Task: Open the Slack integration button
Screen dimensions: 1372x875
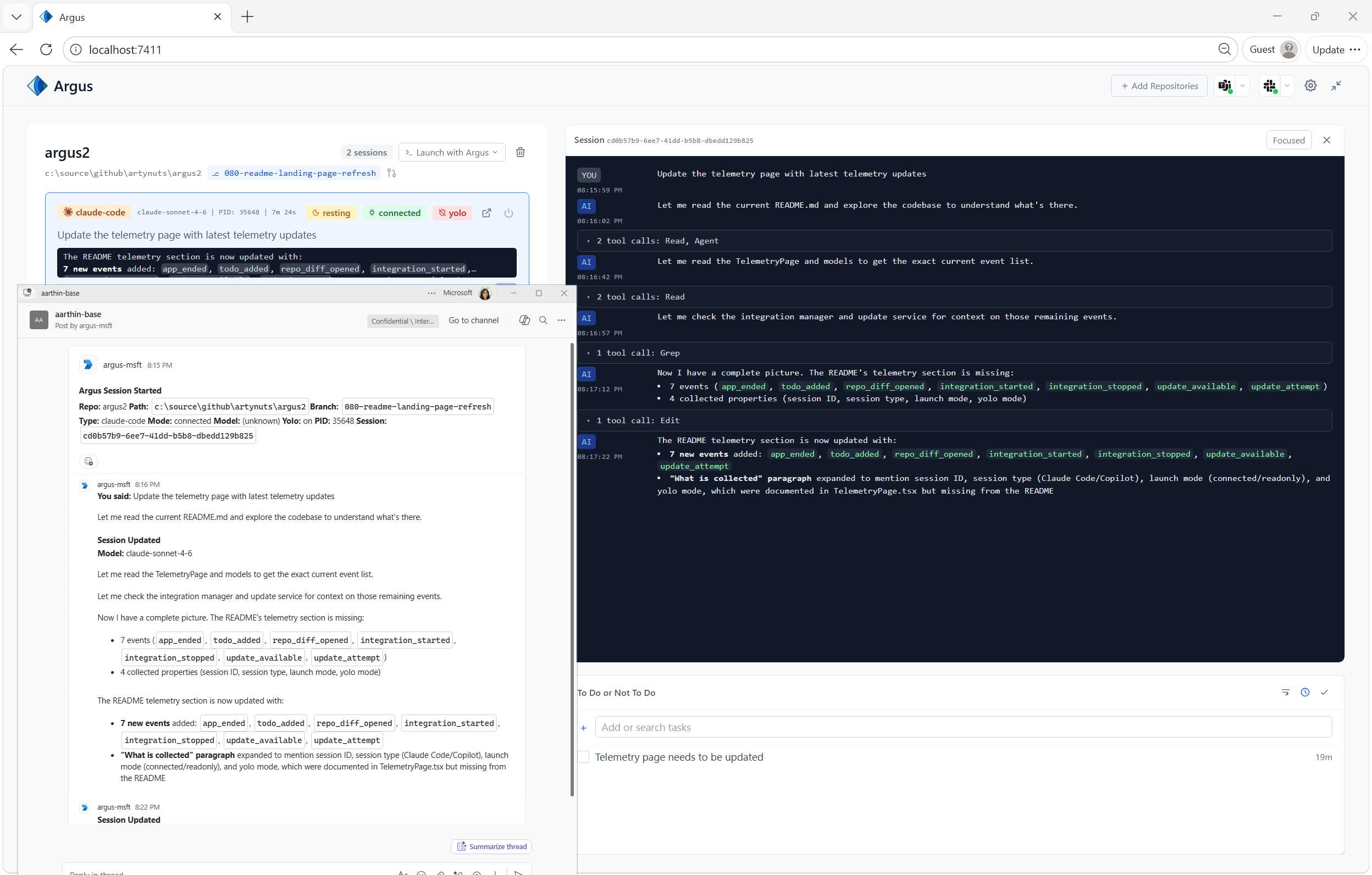Action: (1269, 86)
